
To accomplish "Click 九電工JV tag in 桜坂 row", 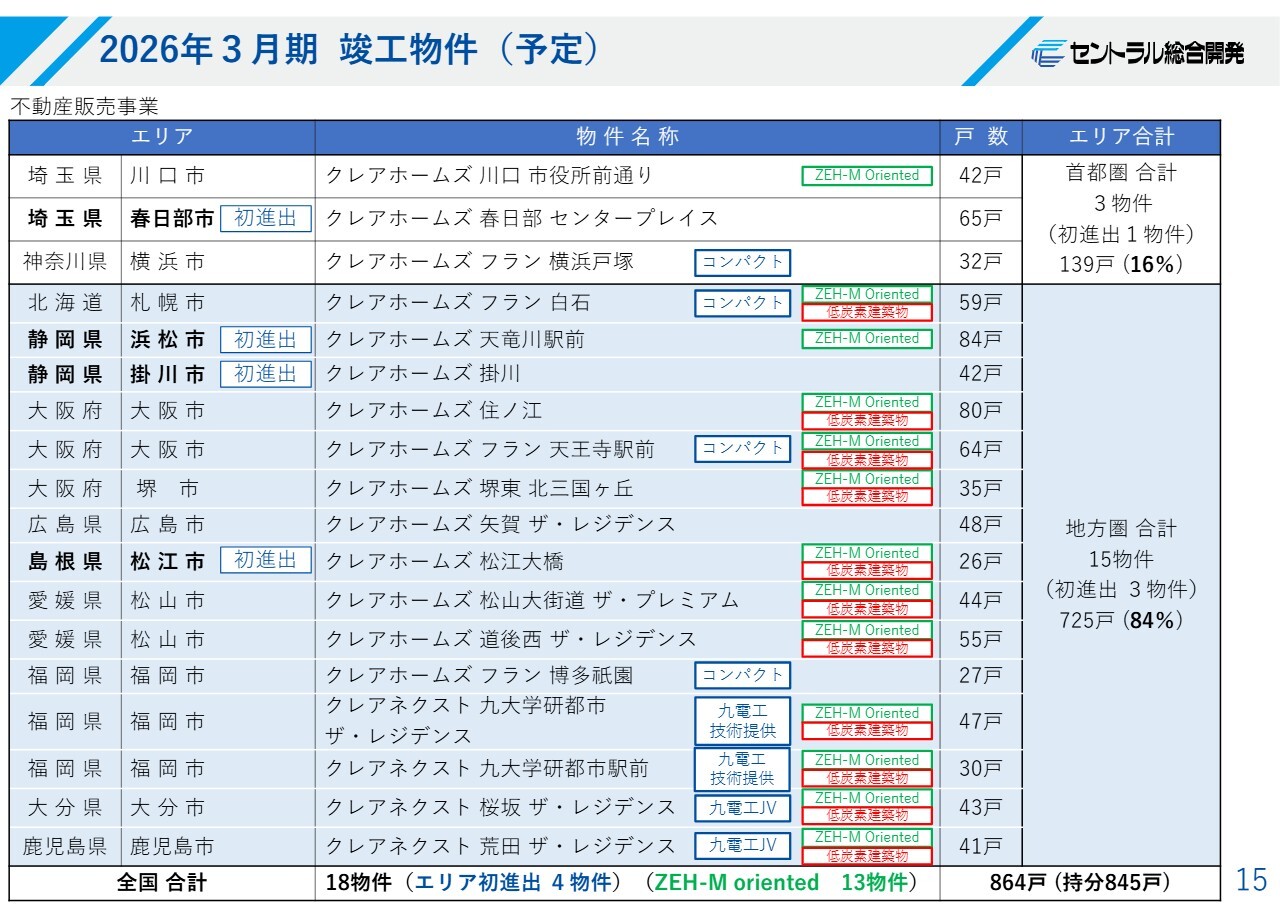I will pyautogui.click(x=742, y=808).
